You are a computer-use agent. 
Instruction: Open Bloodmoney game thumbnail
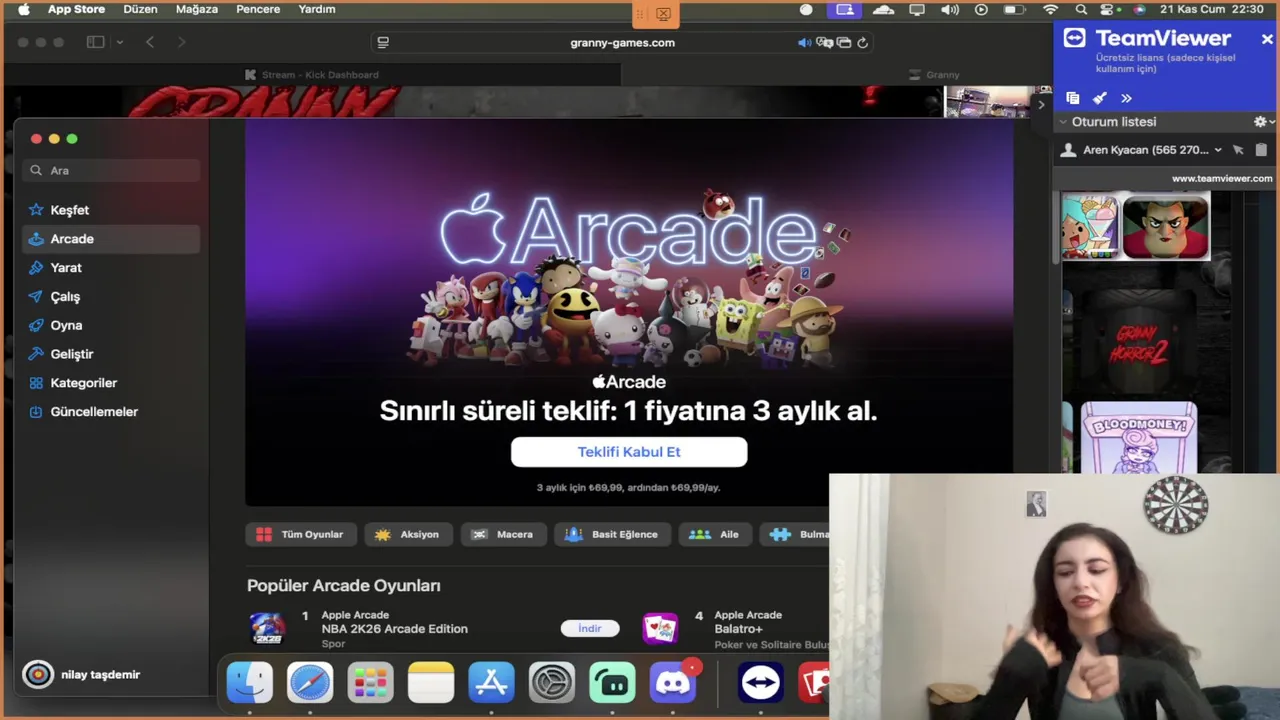1139,437
